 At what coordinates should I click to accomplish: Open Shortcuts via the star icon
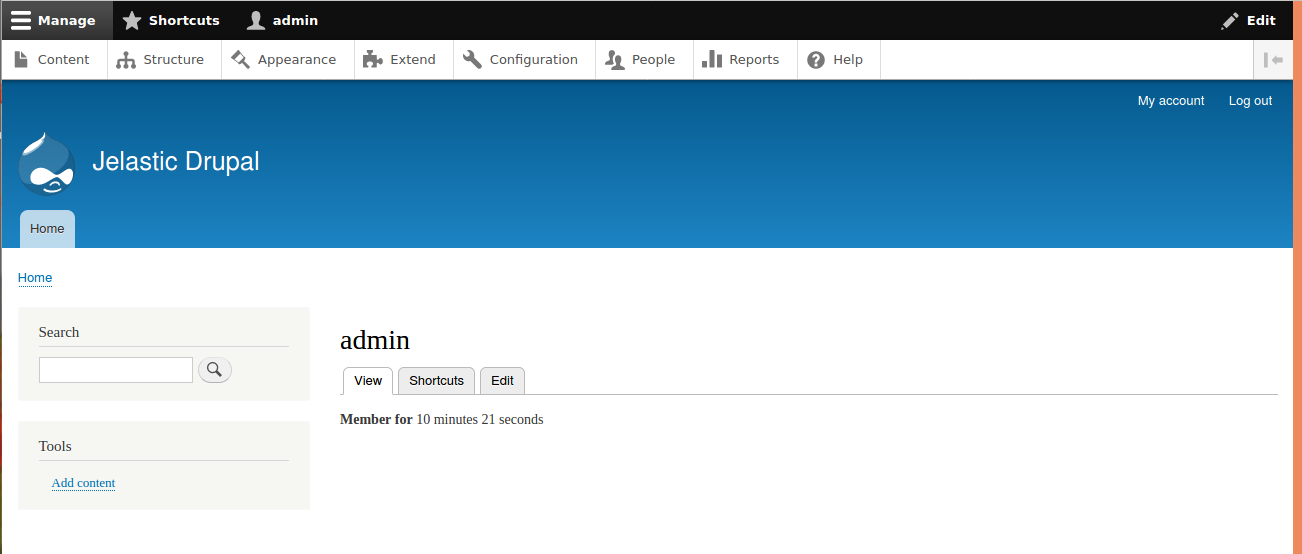click(132, 20)
